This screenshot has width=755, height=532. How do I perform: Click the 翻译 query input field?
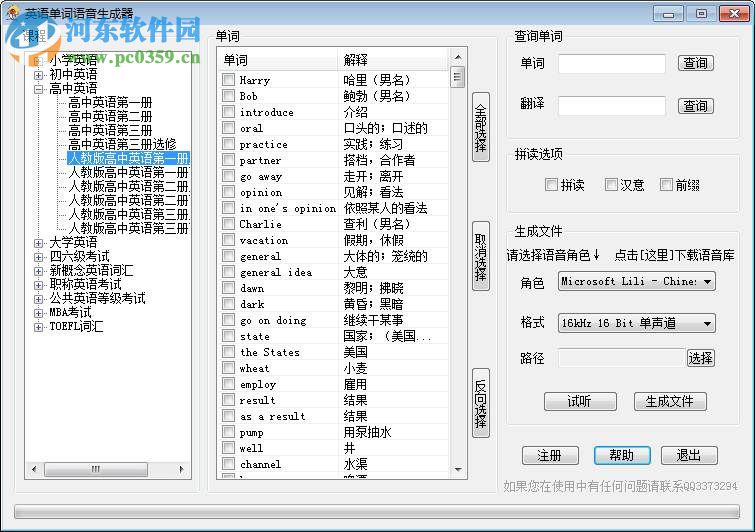click(x=612, y=105)
